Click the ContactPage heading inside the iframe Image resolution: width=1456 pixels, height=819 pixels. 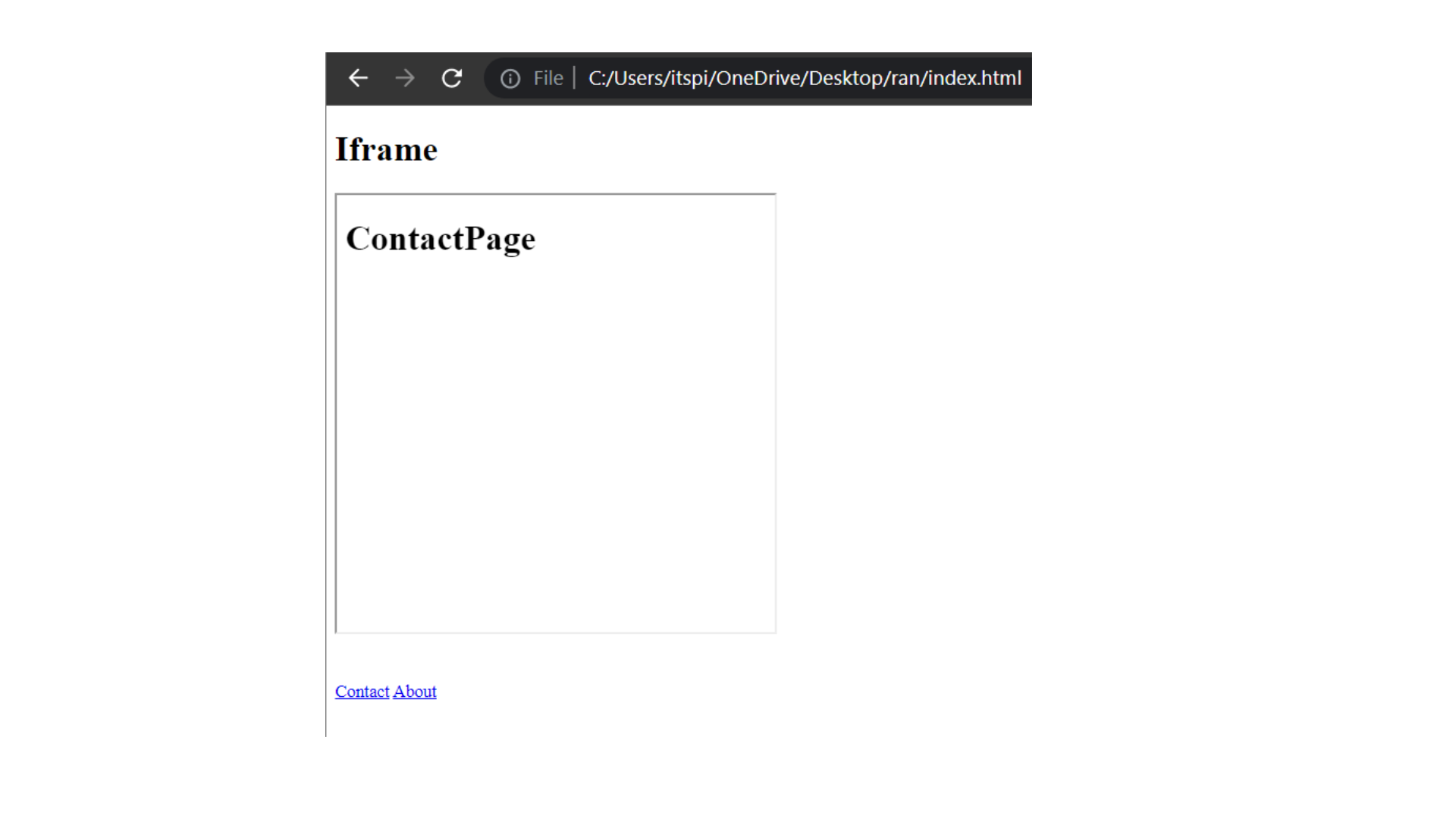click(x=441, y=239)
